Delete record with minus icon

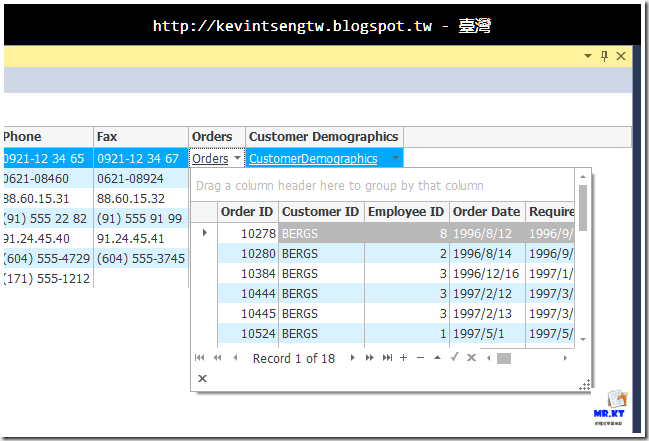tap(421, 358)
